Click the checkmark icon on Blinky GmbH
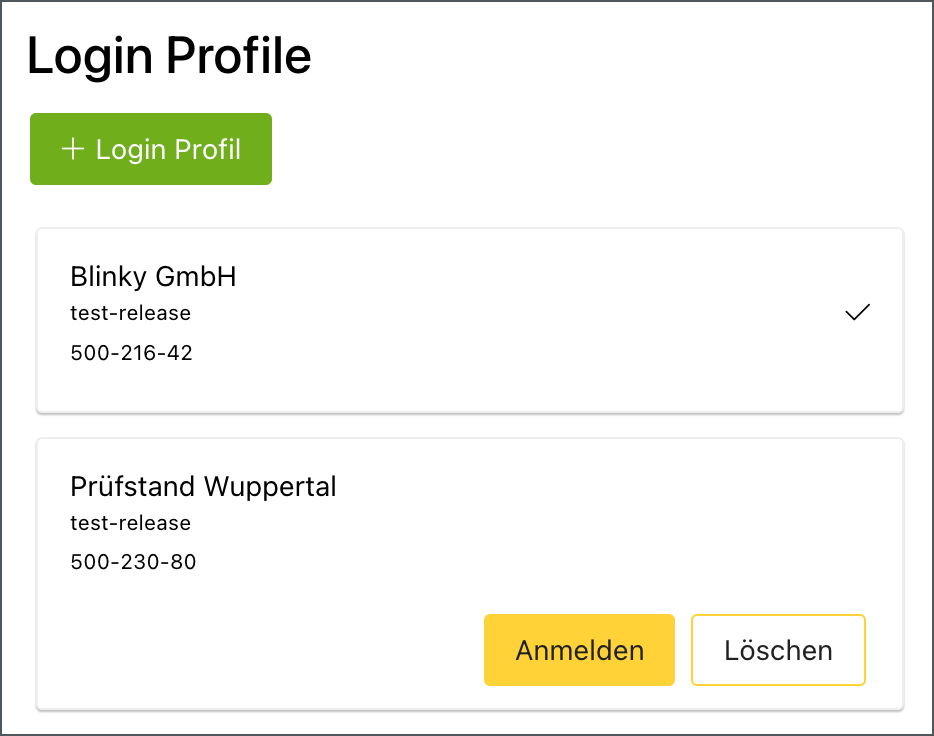The width and height of the screenshot is (934, 736). tap(857, 313)
